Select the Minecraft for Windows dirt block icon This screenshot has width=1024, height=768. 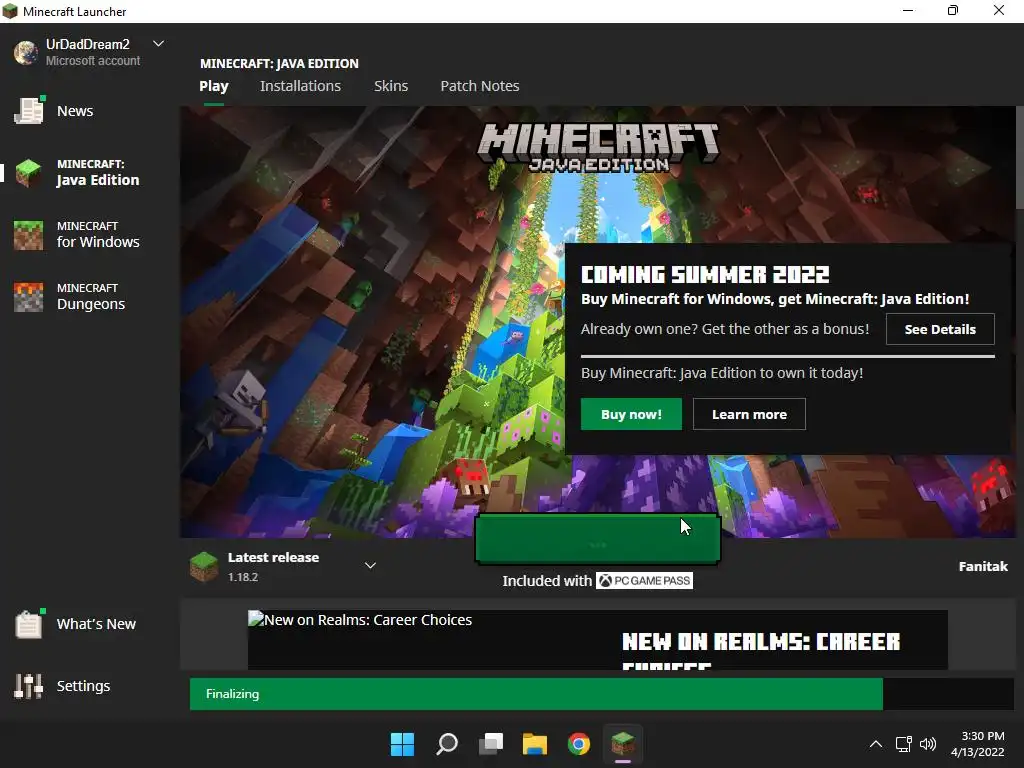coord(29,235)
